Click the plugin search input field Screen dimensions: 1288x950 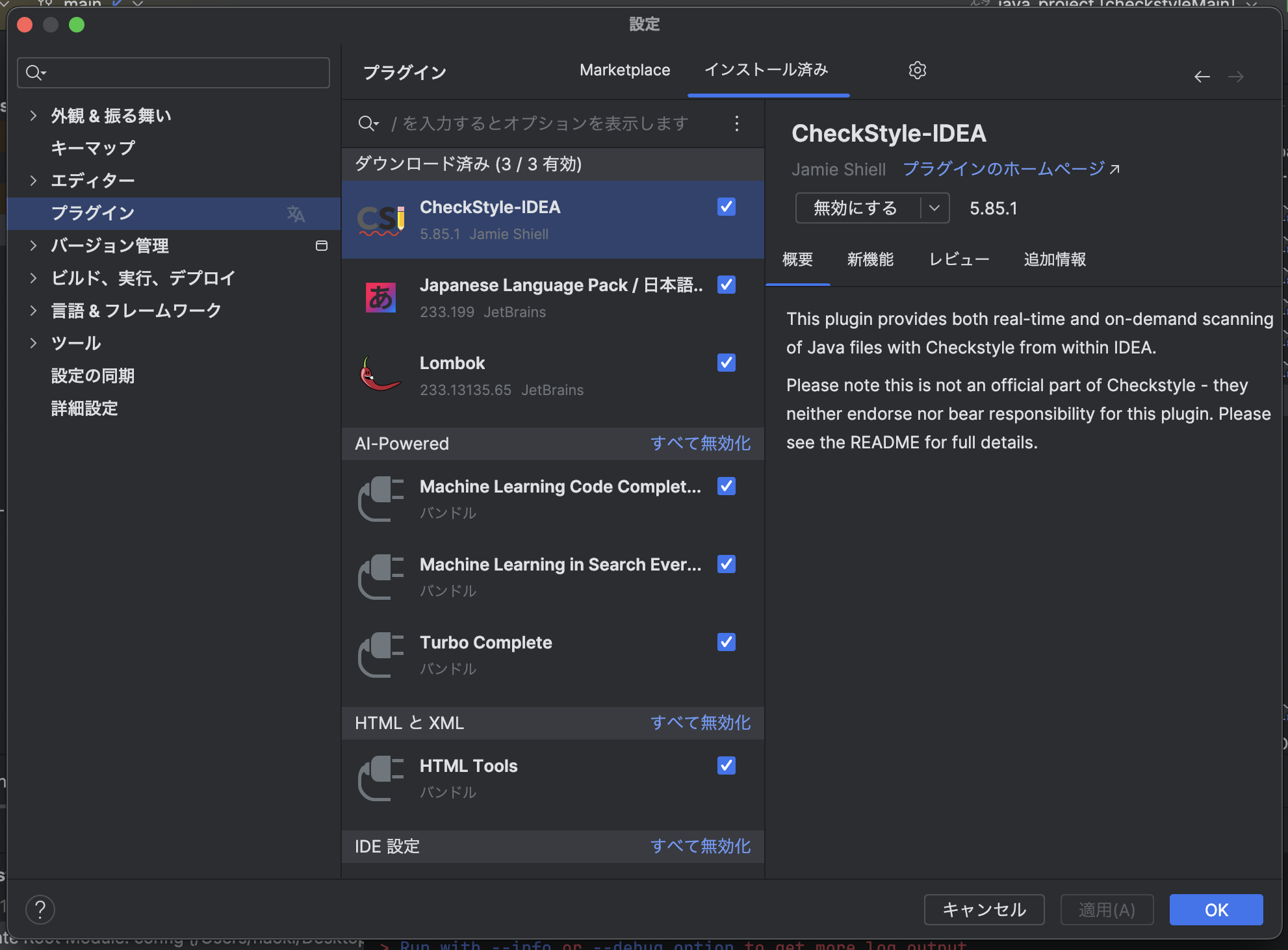(539, 123)
